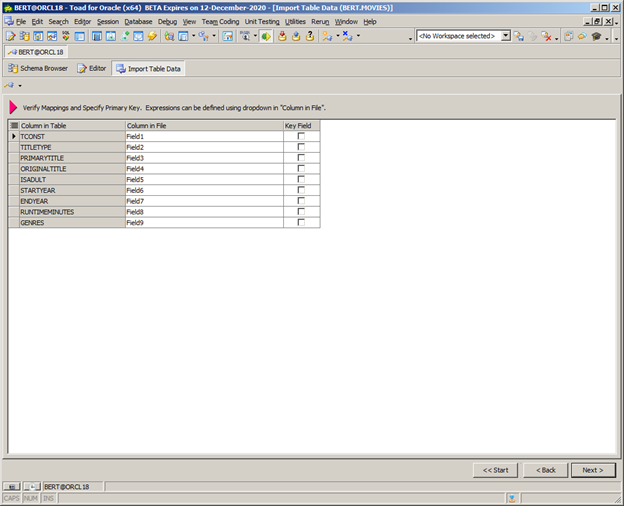Check Key Field for ORIGINALTITLE
This screenshot has width=624, height=506.
301,168
